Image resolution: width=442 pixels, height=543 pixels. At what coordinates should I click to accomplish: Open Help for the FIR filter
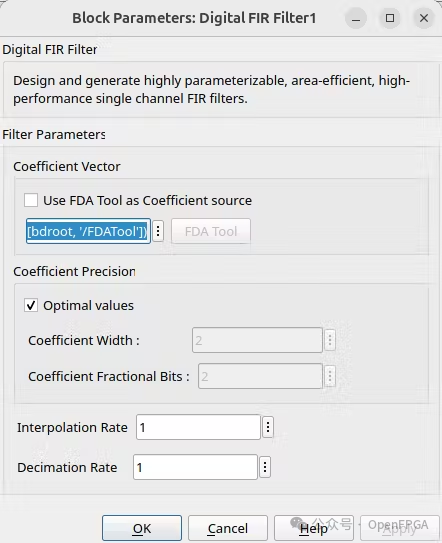coord(313,528)
